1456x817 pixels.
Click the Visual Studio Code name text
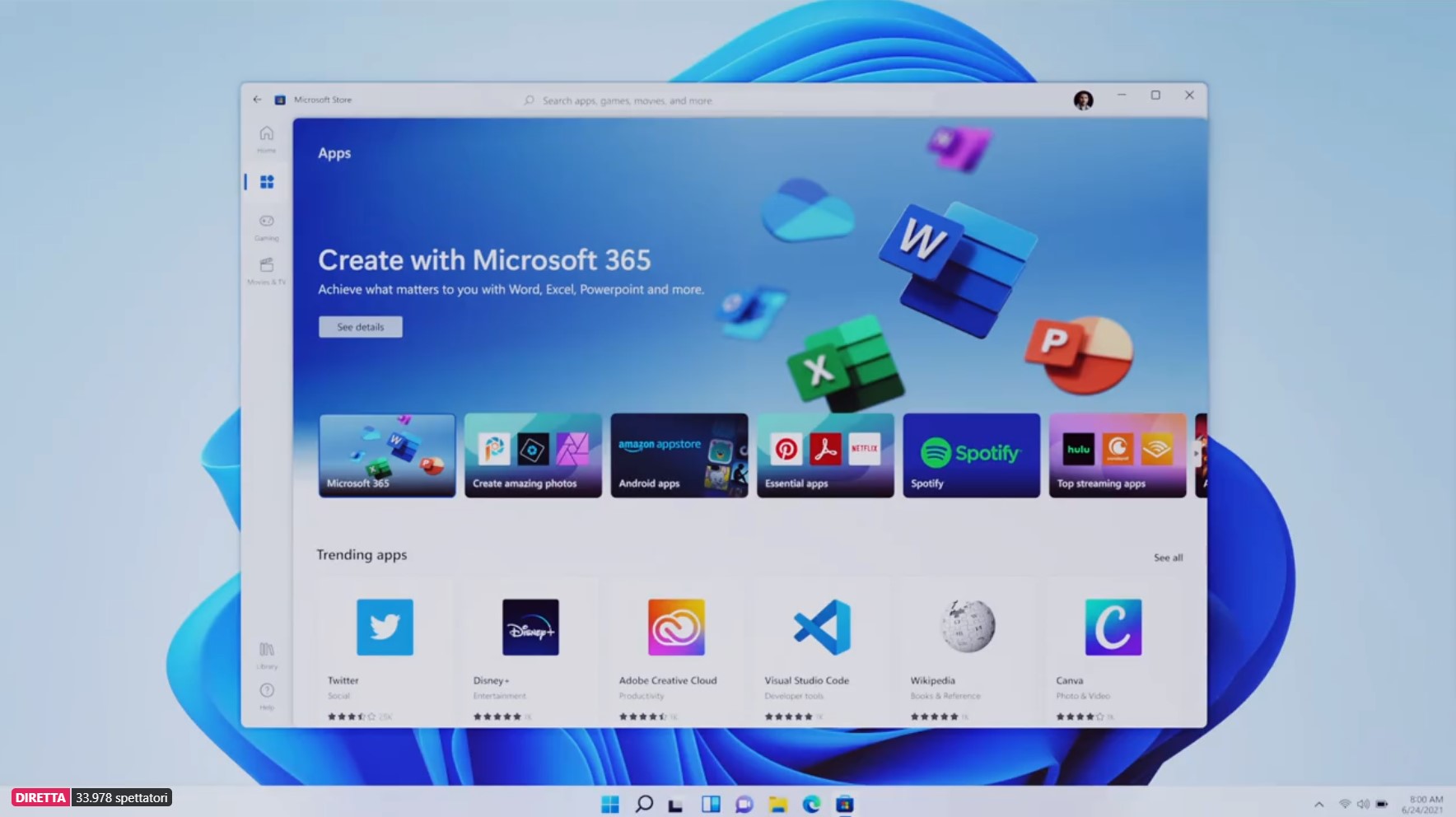point(806,680)
